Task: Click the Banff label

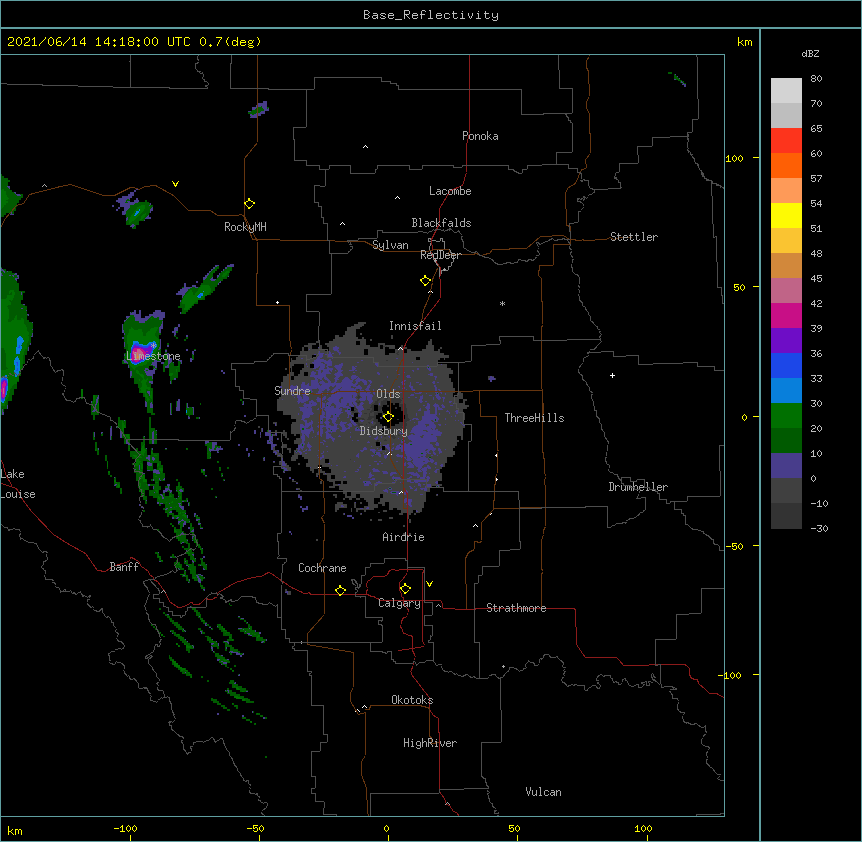Action: (x=124, y=567)
